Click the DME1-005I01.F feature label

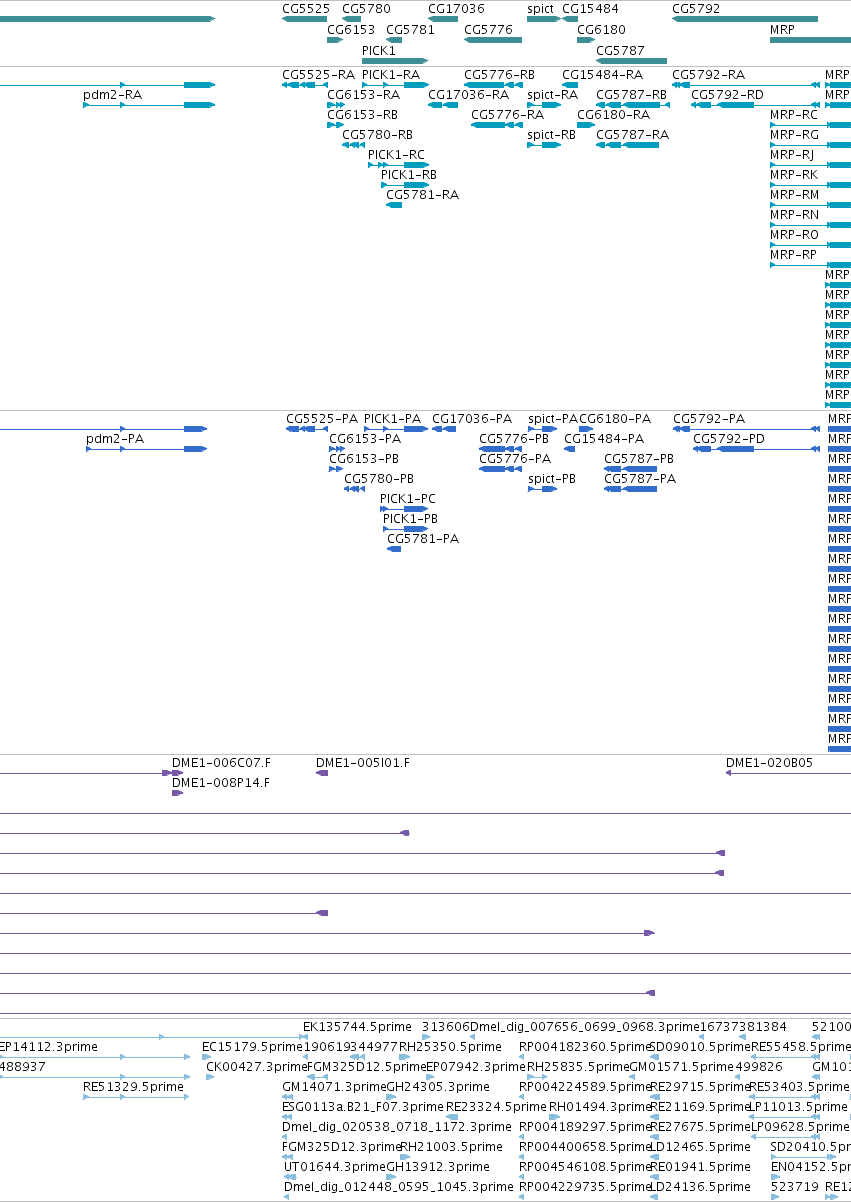click(x=363, y=763)
